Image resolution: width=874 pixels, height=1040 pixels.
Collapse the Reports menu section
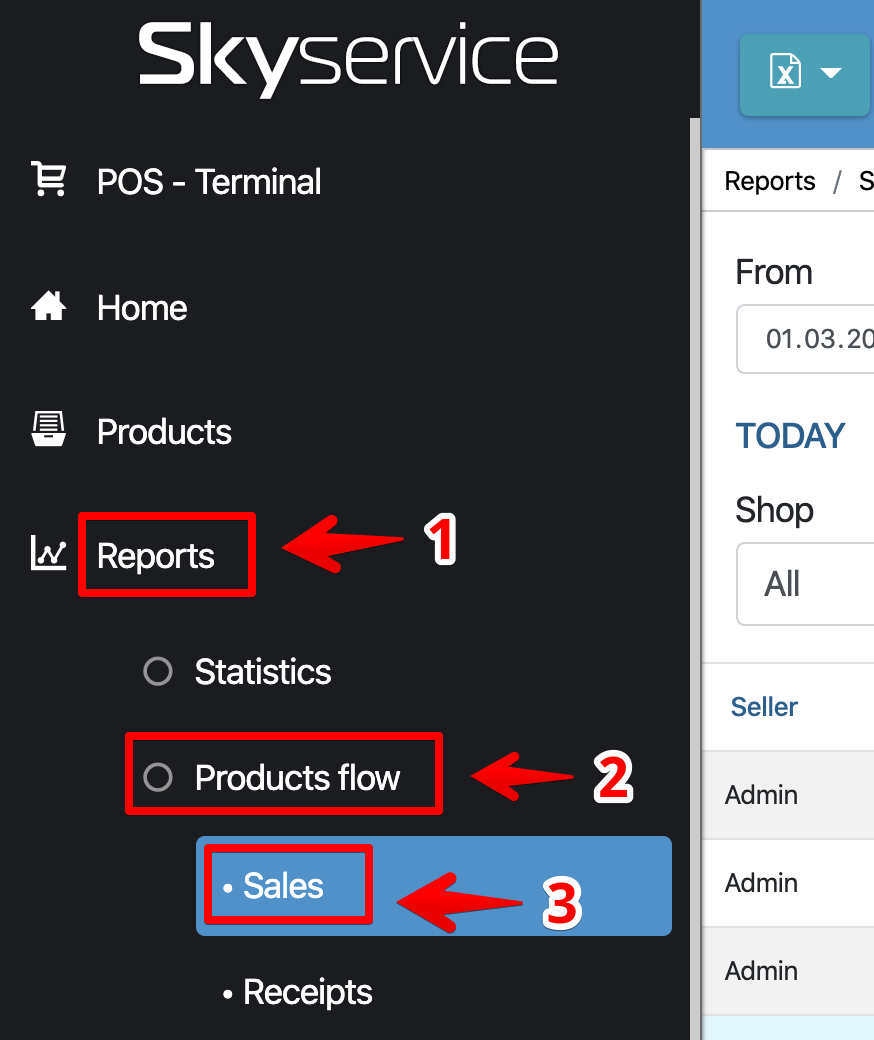coord(156,556)
